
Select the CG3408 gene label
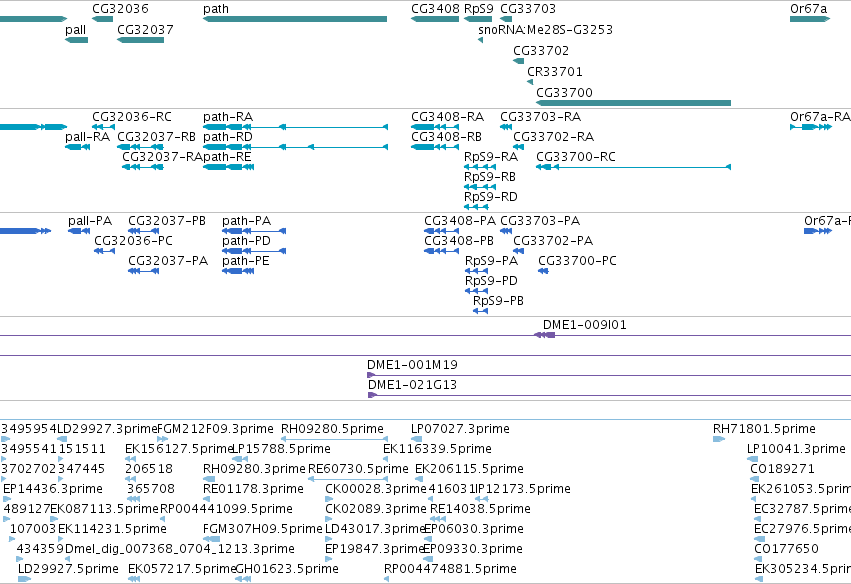click(435, 9)
